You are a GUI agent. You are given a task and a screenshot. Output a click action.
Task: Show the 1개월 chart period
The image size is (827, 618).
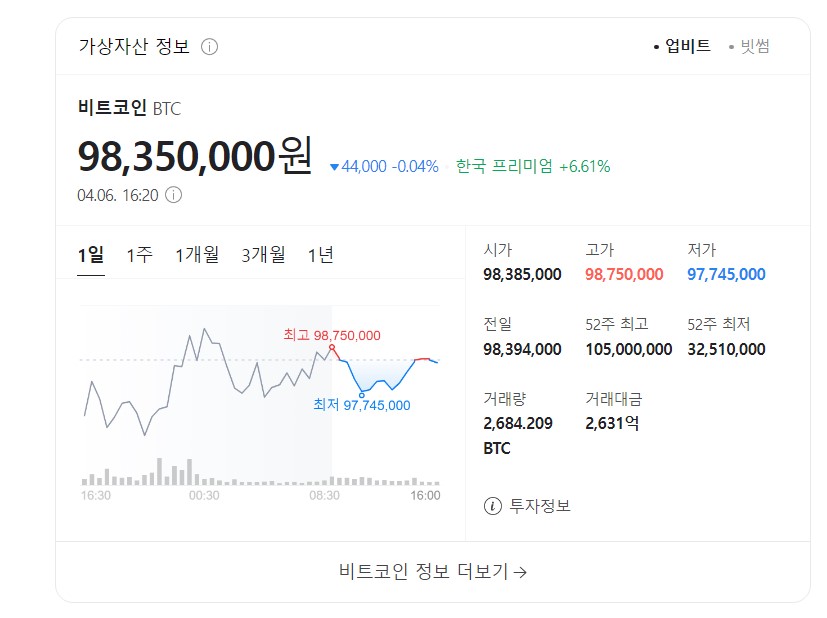pos(197,255)
